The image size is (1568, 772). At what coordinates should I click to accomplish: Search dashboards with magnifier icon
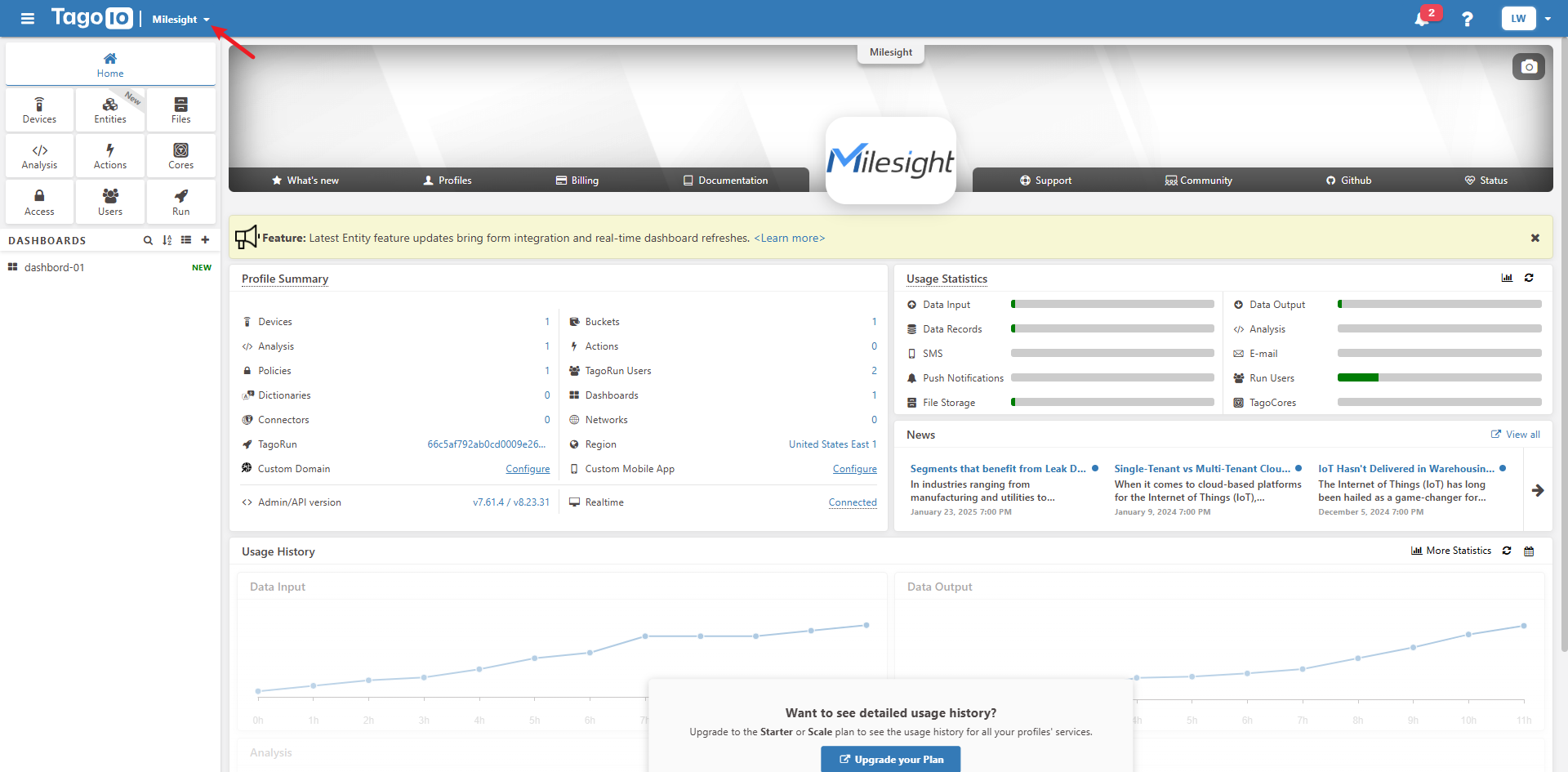[x=148, y=240]
